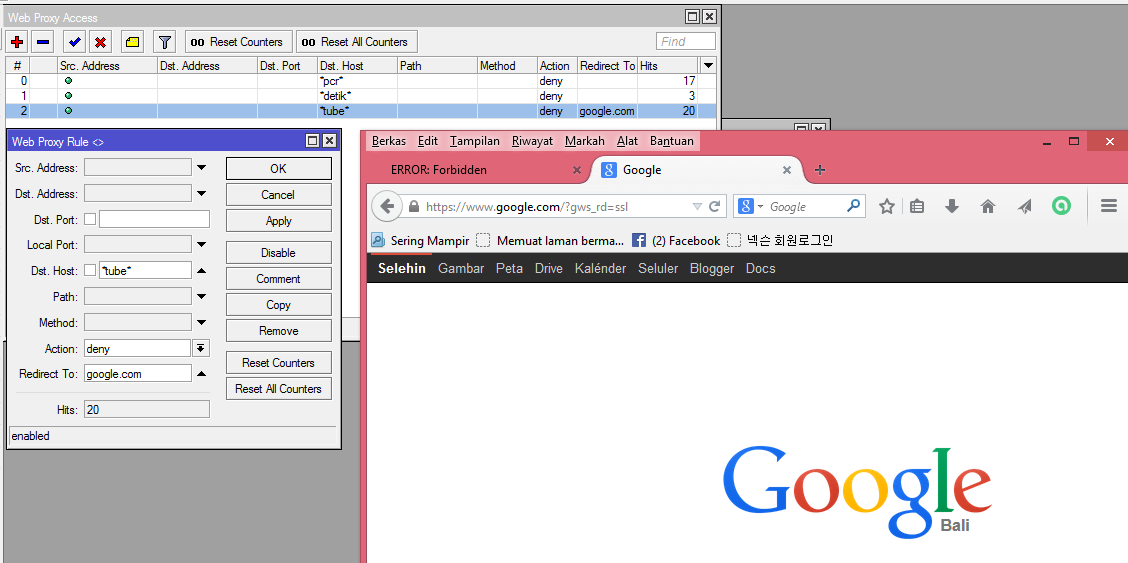This screenshot has width=1128, height=563.
Task: Sort by the Hits column header
Action: [668, 65]
